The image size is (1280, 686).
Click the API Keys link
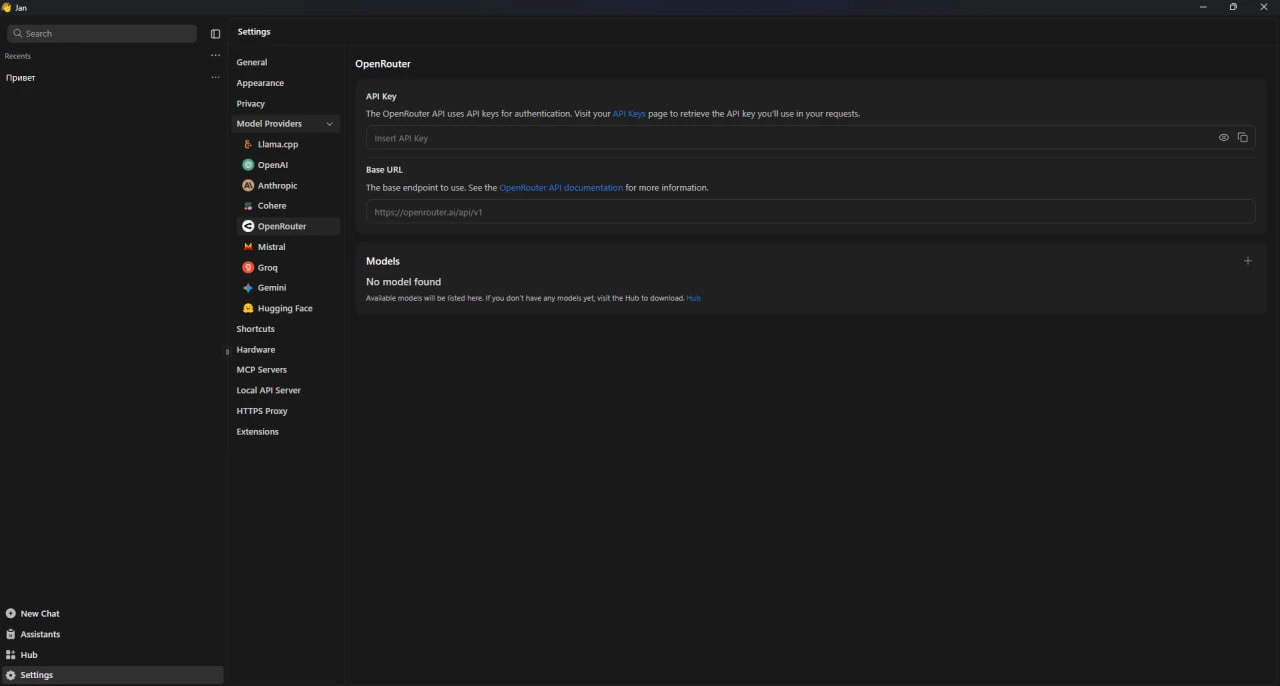click(629, 114)
